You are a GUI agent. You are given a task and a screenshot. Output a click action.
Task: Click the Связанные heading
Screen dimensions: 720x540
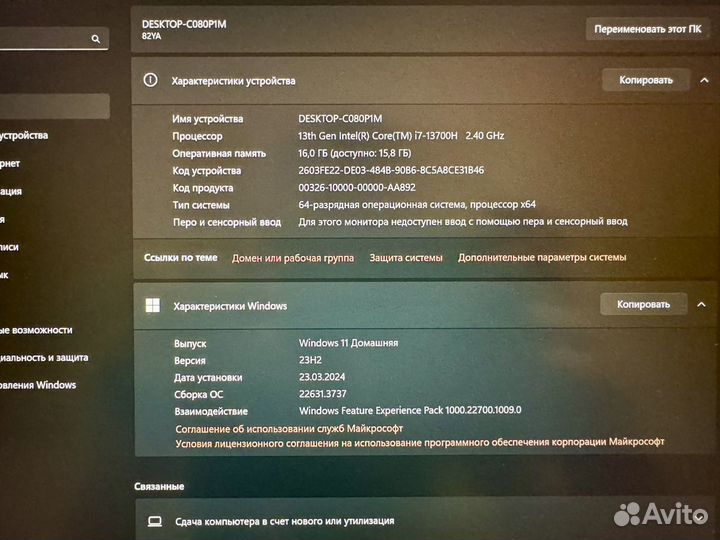159,486
